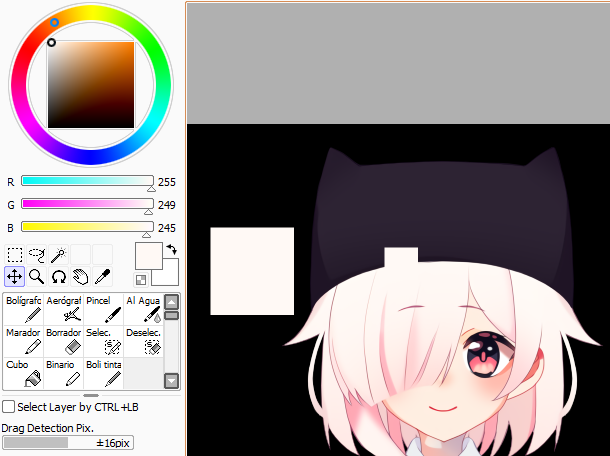Image resolution: width=610 pixels, height=456 pixels.
Task: Click the blue B channel slider
Action: pos(88,226)
